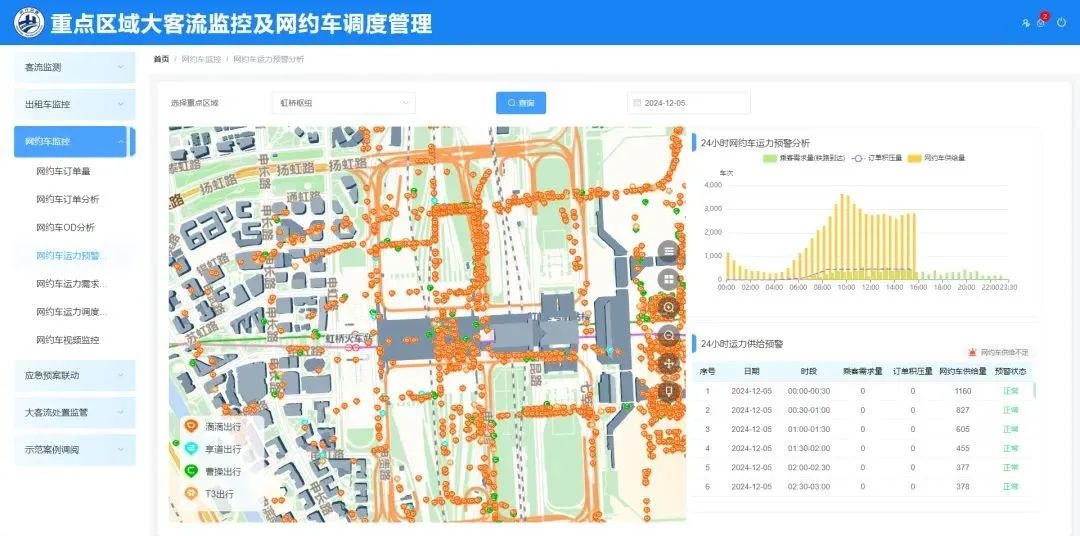Click the map layer list button
This screenshot has width=1080, height=536.
coord(669,251)
